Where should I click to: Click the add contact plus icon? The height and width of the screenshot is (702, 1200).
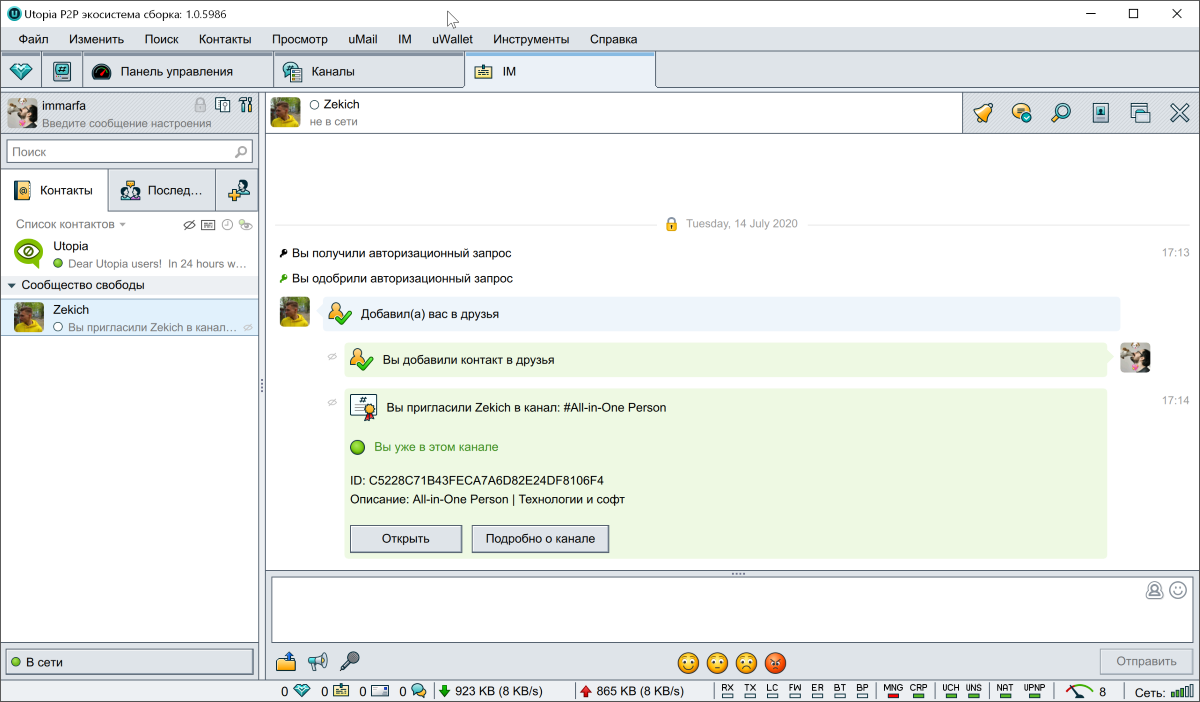tap(238, 190)
